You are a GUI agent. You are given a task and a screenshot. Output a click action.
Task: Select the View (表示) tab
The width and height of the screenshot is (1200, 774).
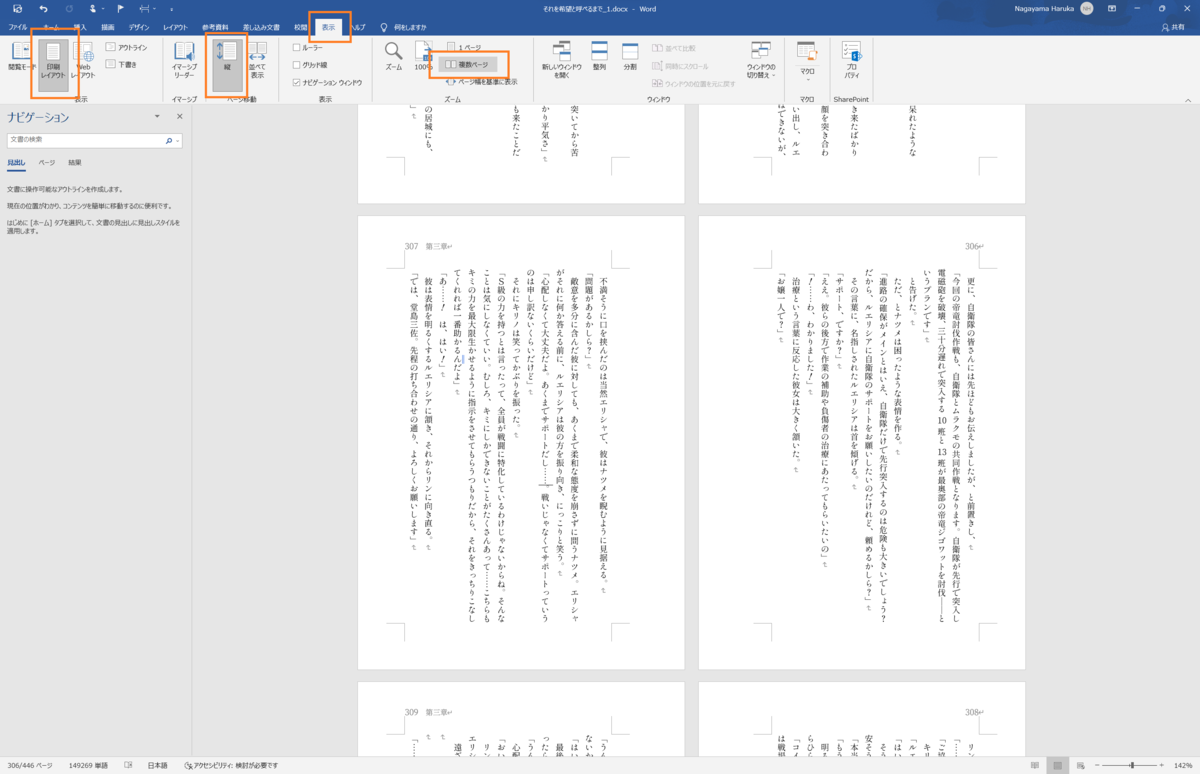point(329,27)
